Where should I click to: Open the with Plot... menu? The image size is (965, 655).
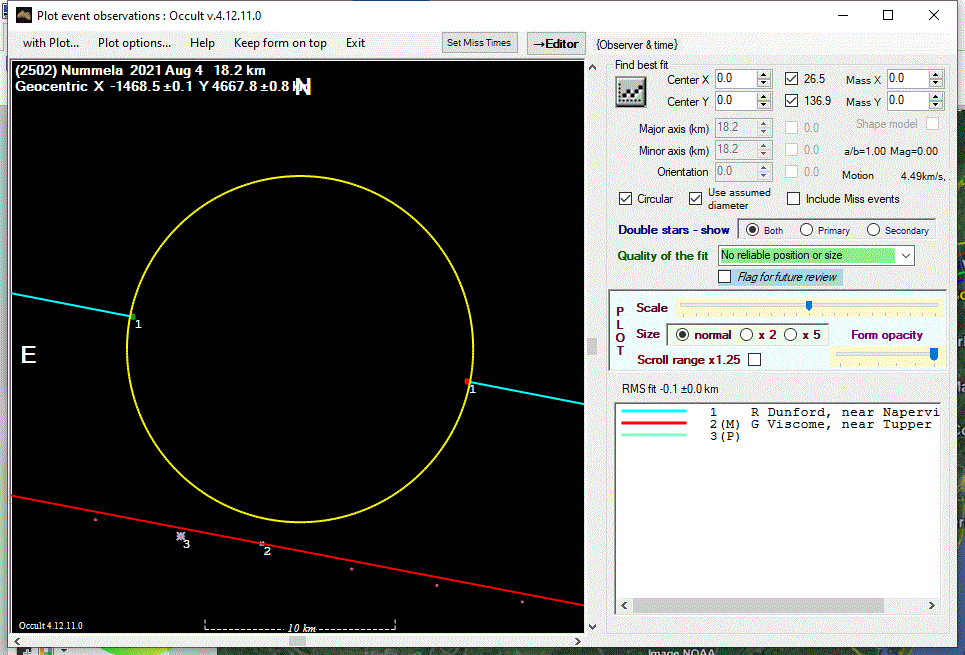(x=51, y=43)
